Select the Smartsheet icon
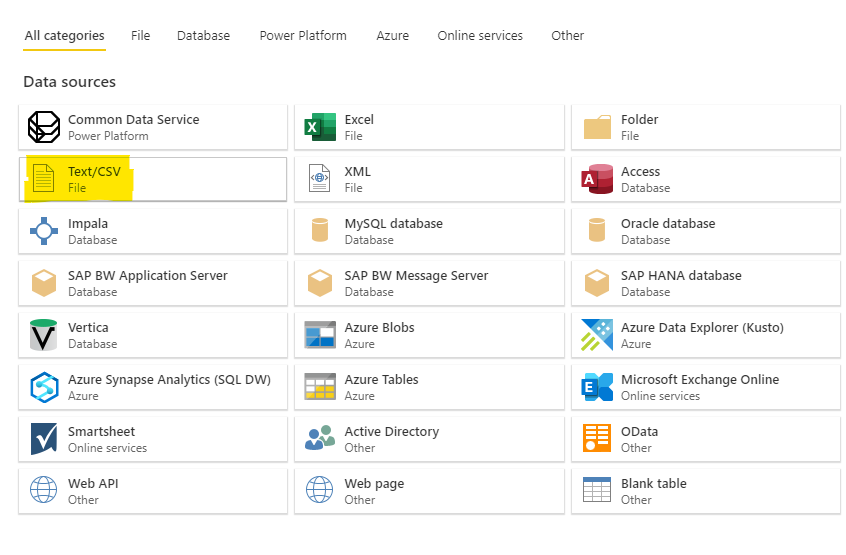 (44, 439)
